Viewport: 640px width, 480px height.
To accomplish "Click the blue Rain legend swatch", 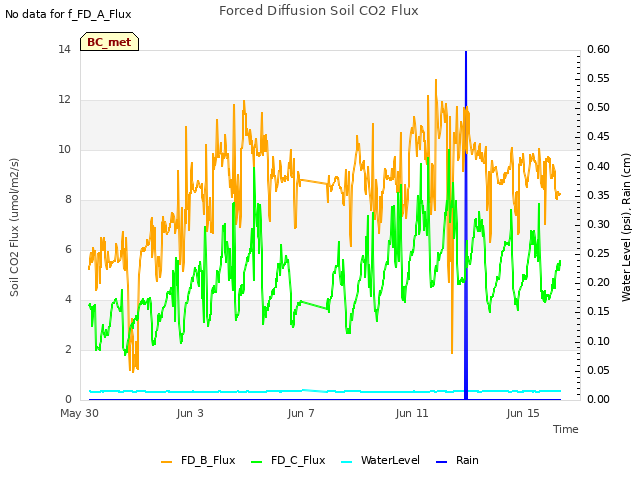I will [441, 462].
